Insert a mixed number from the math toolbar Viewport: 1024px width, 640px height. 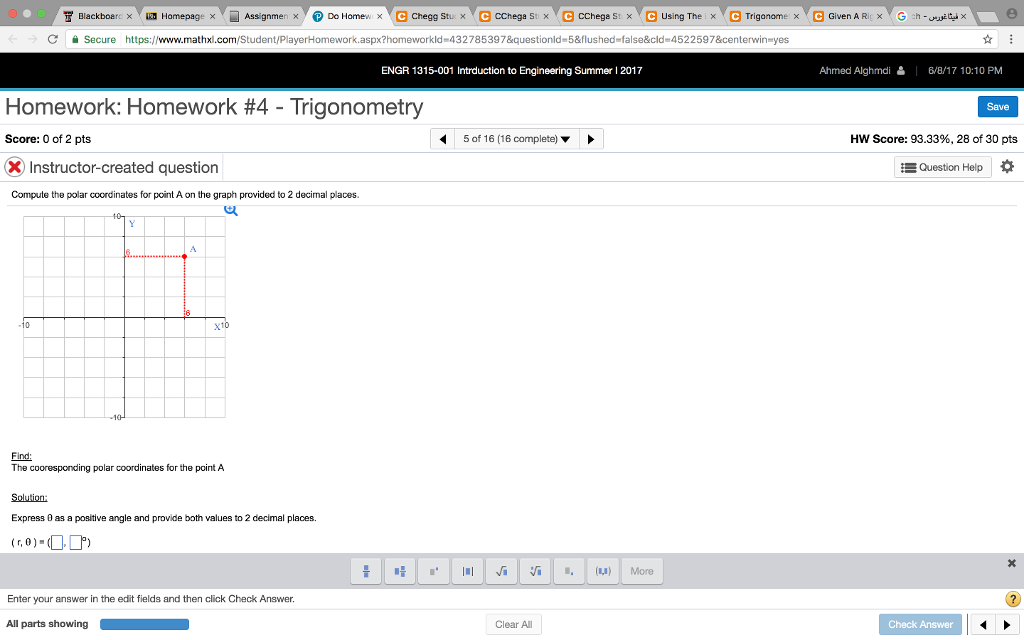coord(400,571)
